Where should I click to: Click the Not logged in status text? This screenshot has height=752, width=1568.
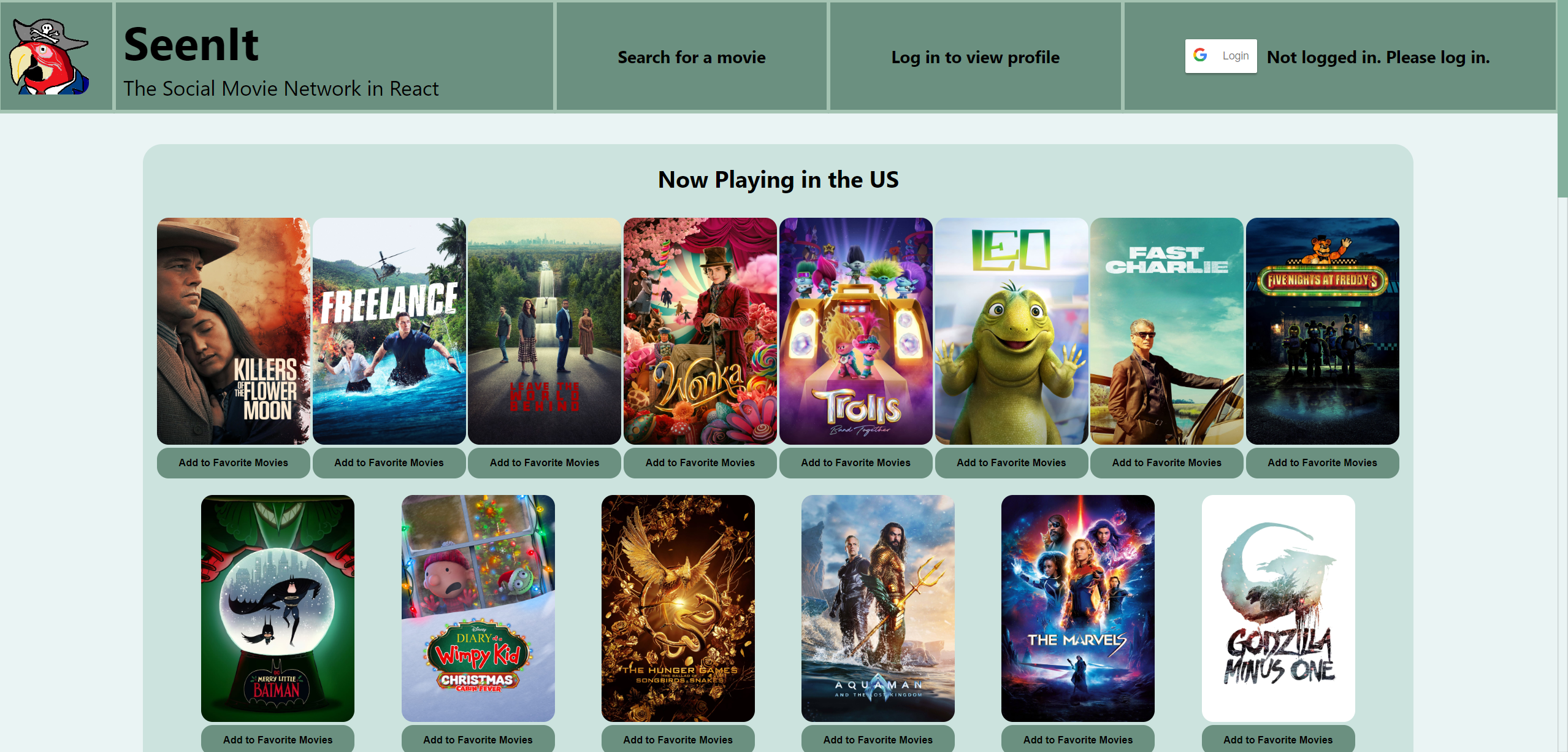click(1378, 57)
